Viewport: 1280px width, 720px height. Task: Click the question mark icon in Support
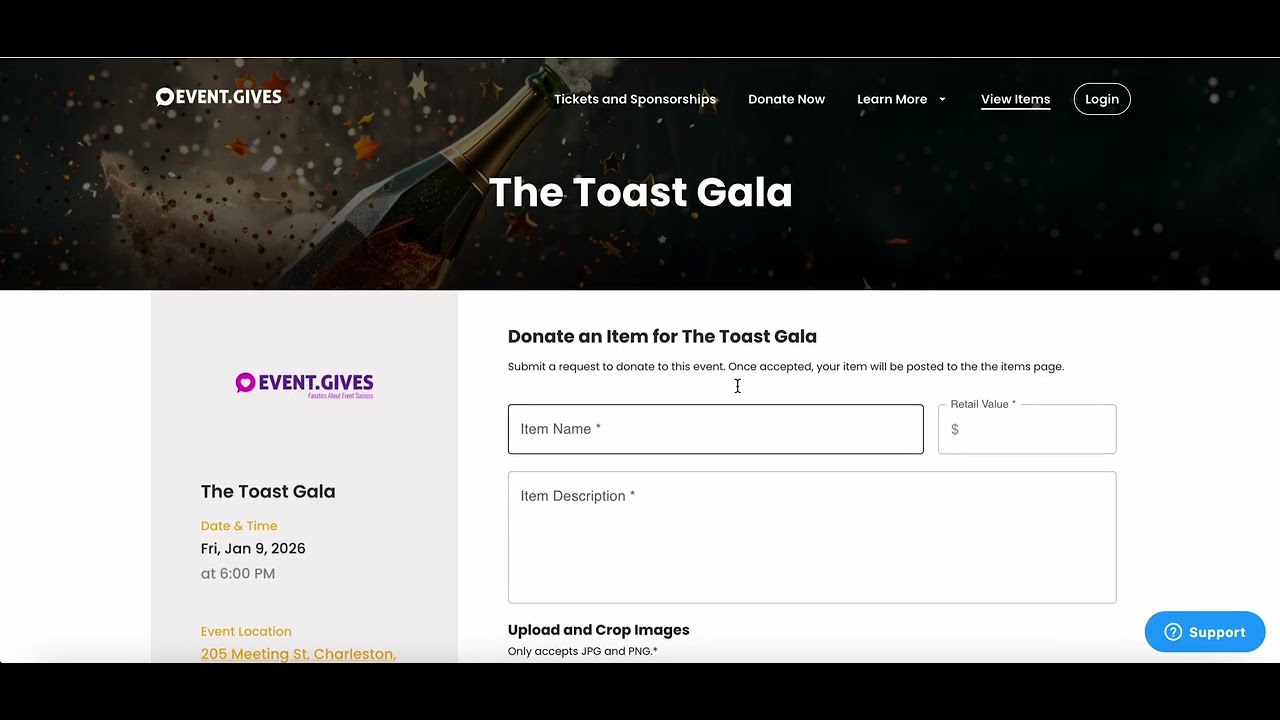pyautogui.click(x=1173, y=632)
